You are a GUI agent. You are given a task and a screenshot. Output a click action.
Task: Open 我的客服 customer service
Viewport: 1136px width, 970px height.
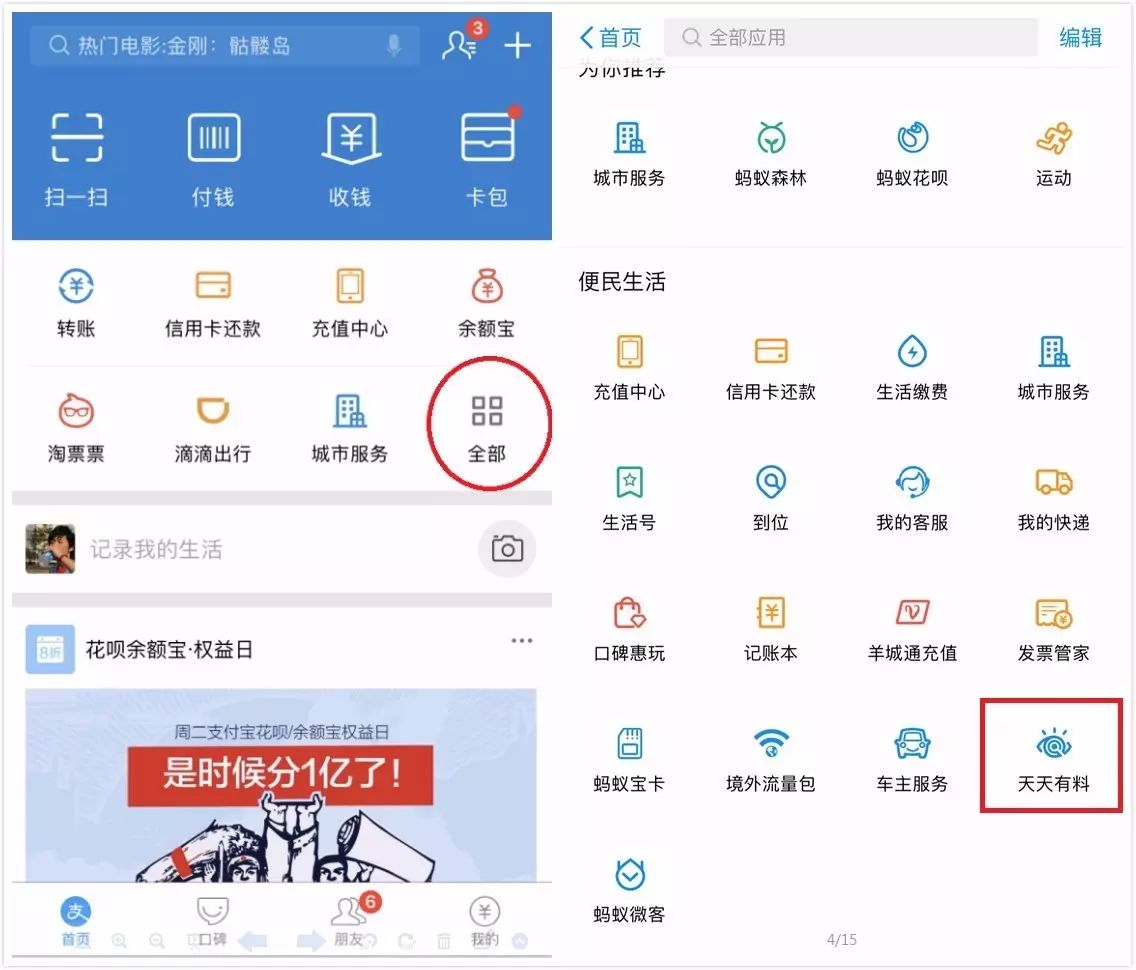(912, 499)
